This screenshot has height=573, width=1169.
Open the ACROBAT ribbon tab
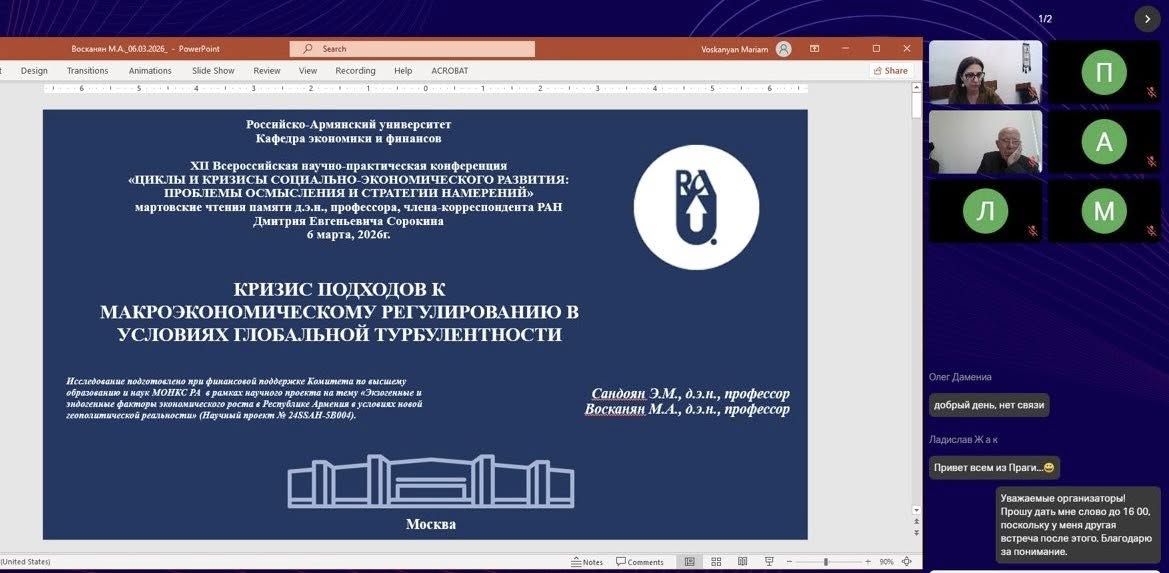pos(449,71)
